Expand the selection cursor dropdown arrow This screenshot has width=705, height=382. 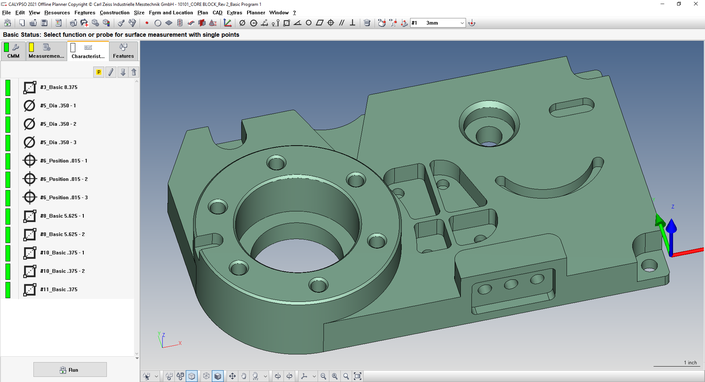pyautogui.click(x=156, y=376)
